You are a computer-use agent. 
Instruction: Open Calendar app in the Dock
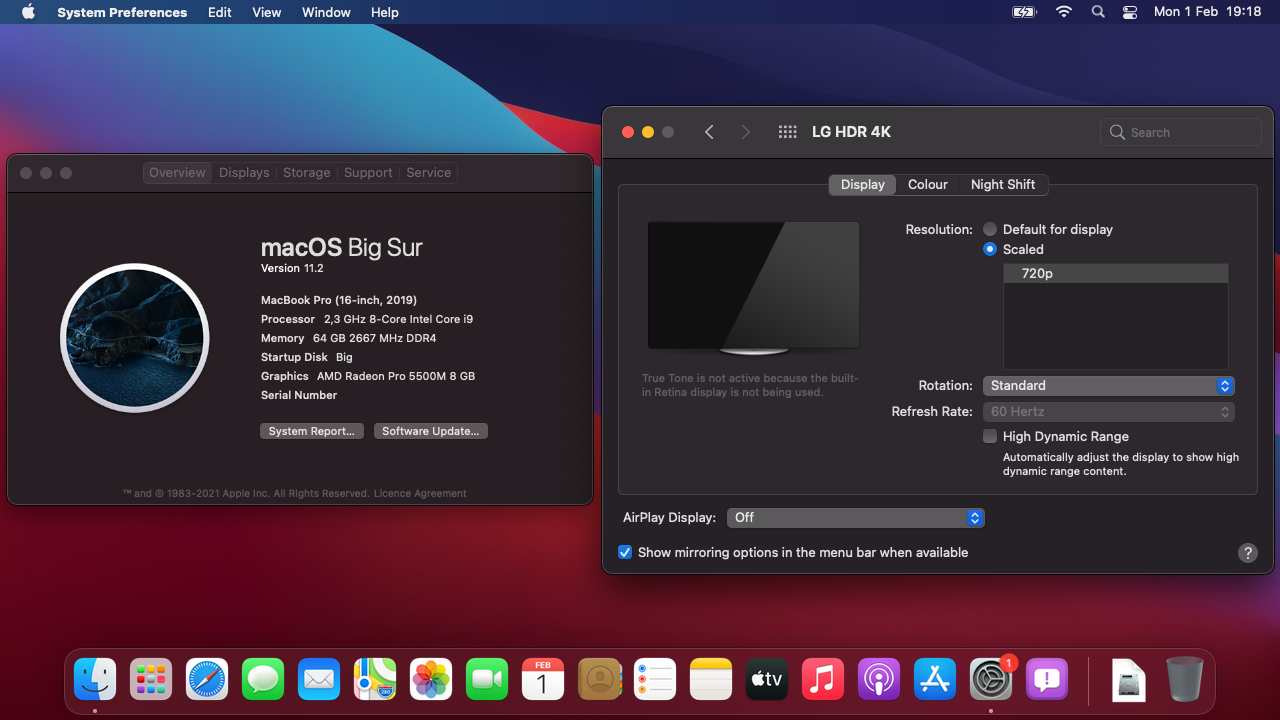coord(543,680)
